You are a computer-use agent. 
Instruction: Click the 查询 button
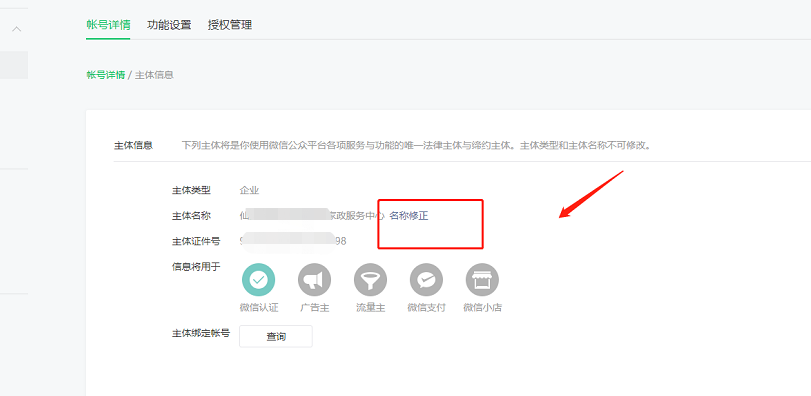[276, 337]
